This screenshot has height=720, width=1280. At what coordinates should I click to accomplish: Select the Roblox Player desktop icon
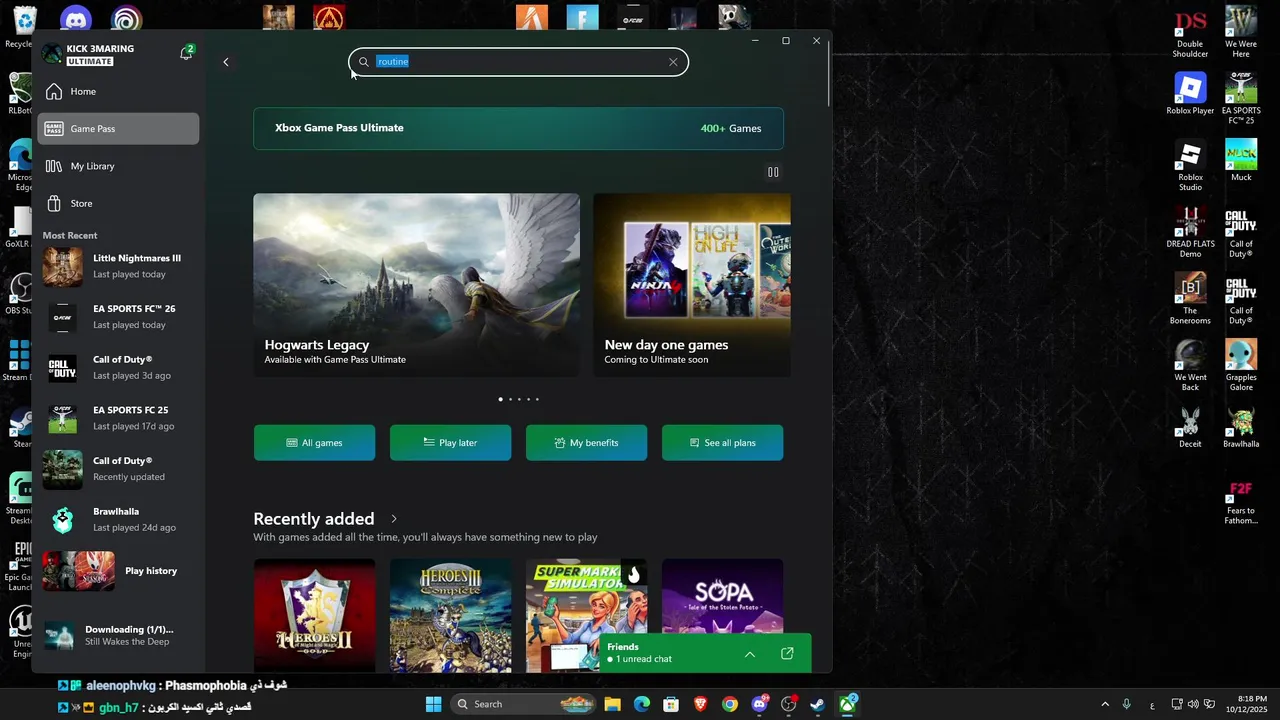tap(1190, 94)
